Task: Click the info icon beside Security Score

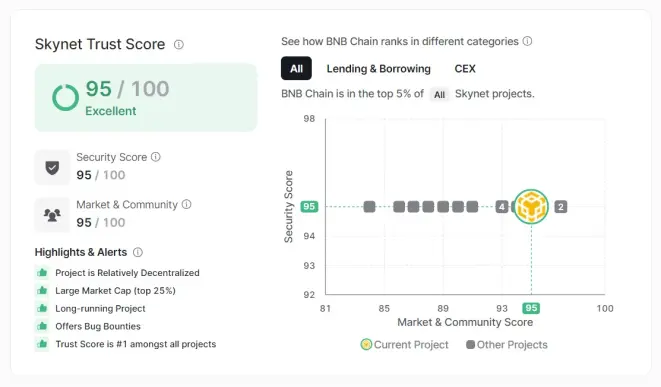Action: [156, 157]
